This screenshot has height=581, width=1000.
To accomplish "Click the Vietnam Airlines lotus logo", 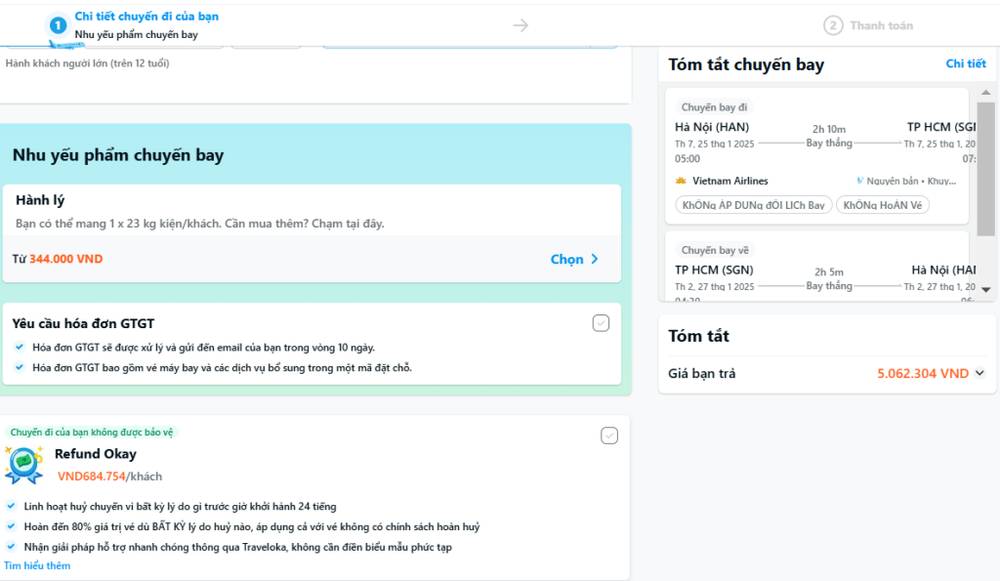I will (682, 181).
